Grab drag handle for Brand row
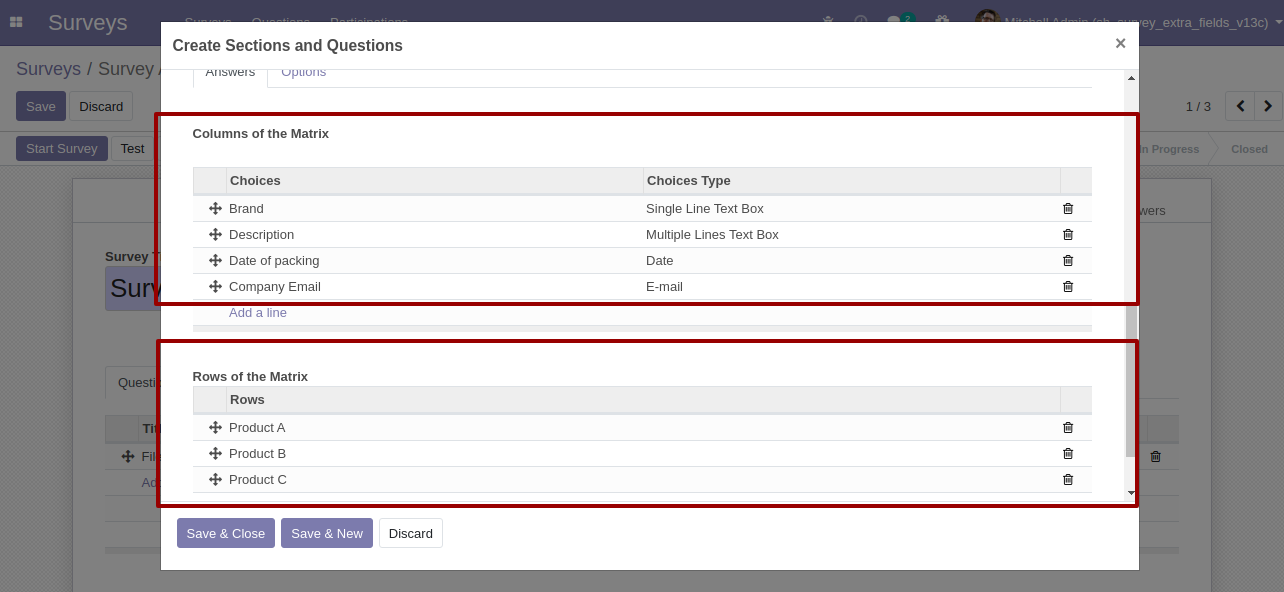Screen dimensions: 1284x592 (x=215, y=209)
